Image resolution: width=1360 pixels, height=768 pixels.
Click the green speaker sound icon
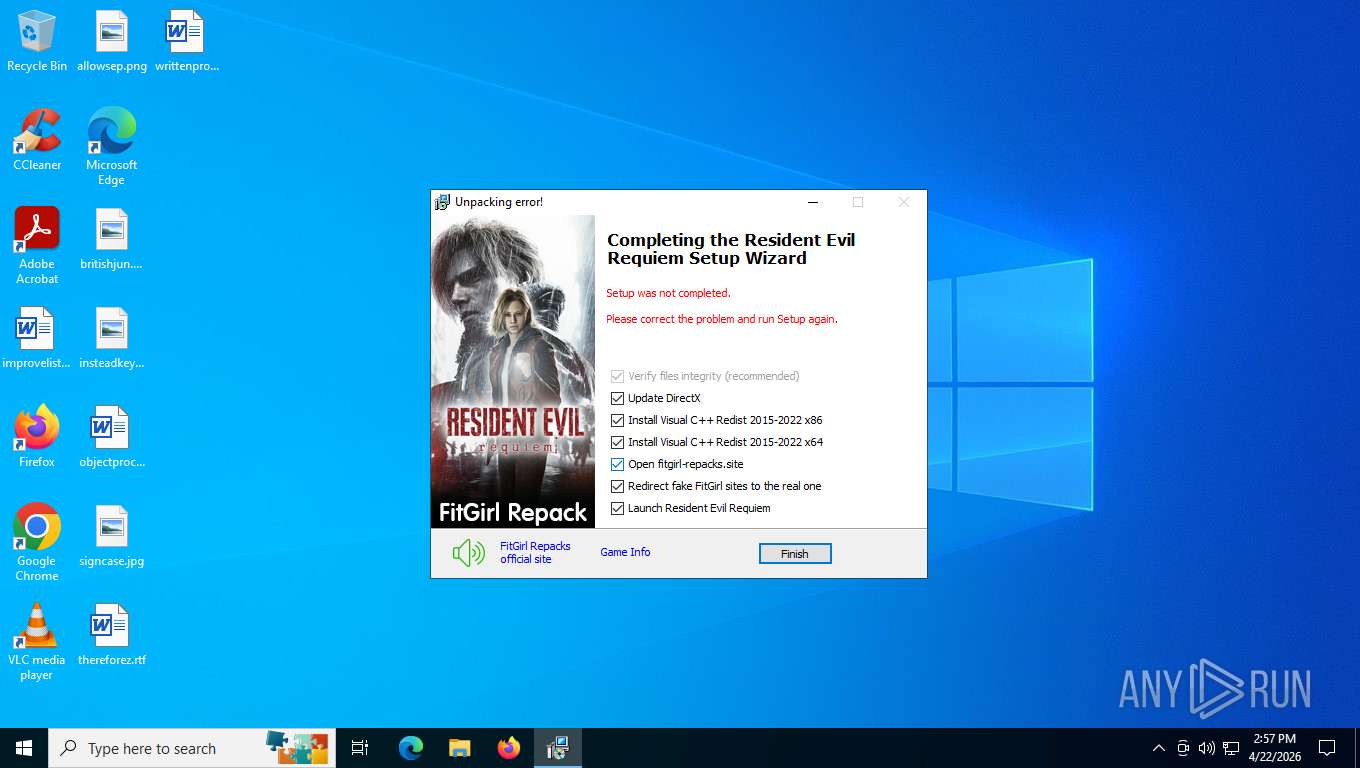[468, 552]
